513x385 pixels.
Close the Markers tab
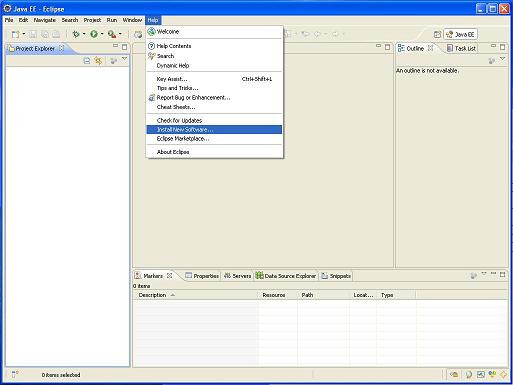point(169,276)
